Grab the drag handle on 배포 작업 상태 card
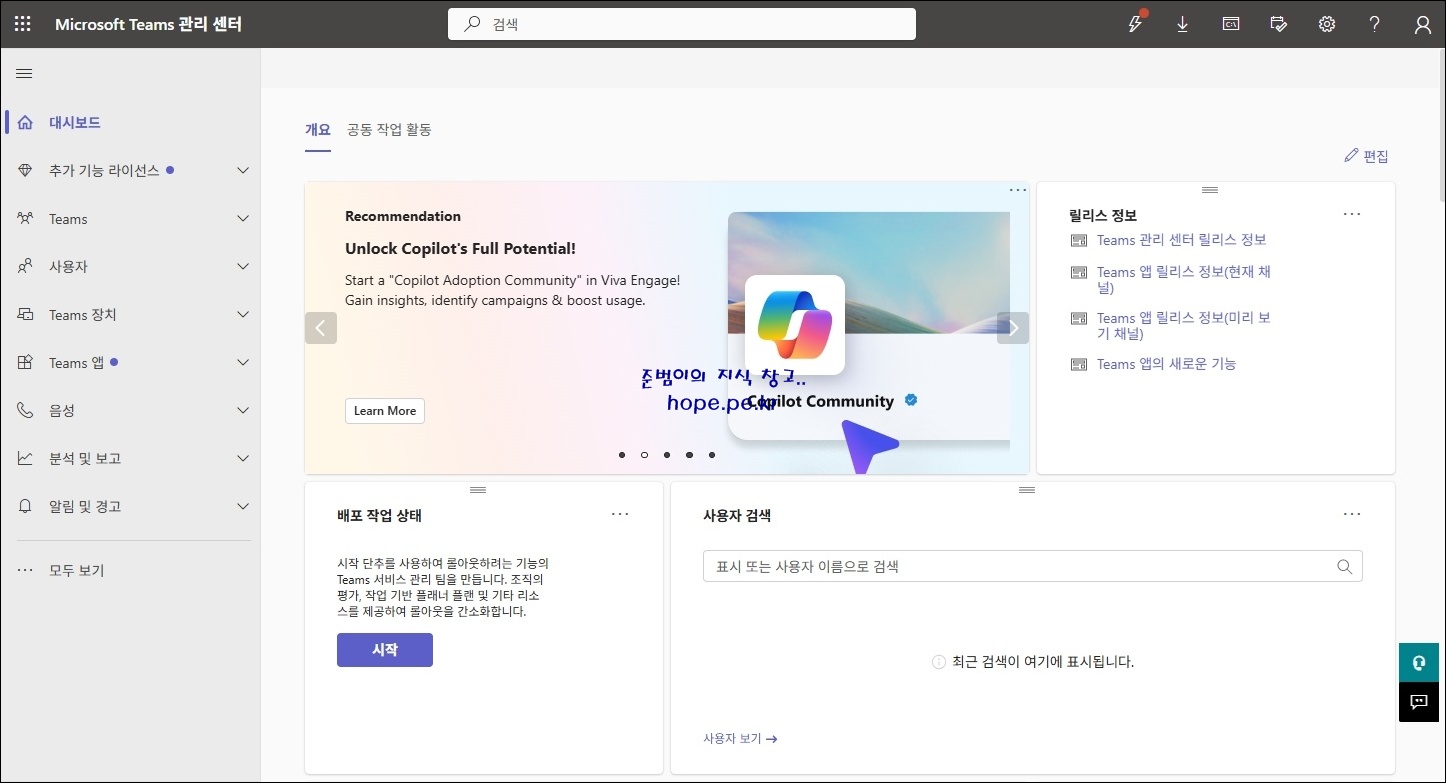Image resolution: width=1446 pixels, height=783 pixels. tap(478, 490)
